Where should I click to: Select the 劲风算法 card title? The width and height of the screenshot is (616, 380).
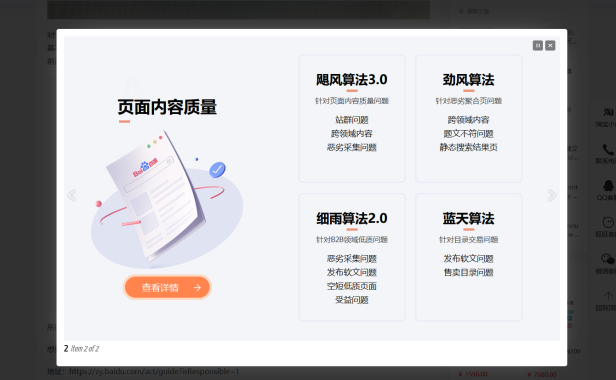point(468,80)
